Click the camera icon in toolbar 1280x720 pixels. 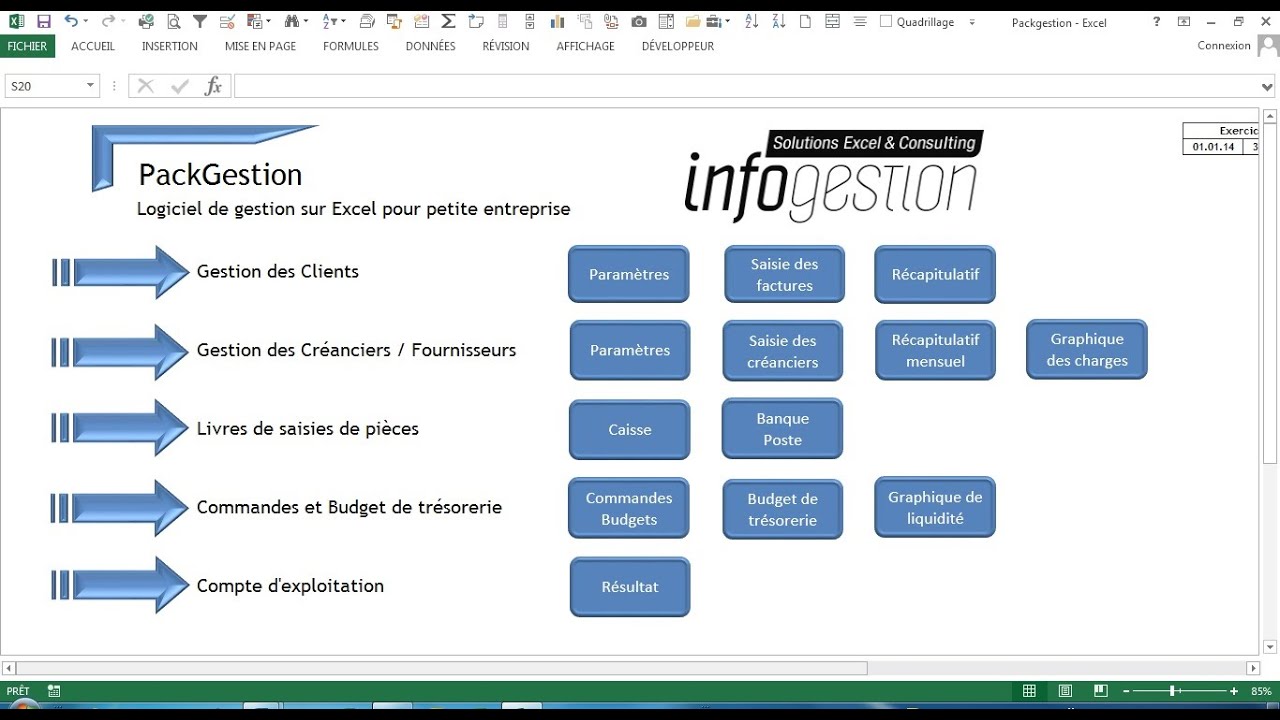coord(639,22)
